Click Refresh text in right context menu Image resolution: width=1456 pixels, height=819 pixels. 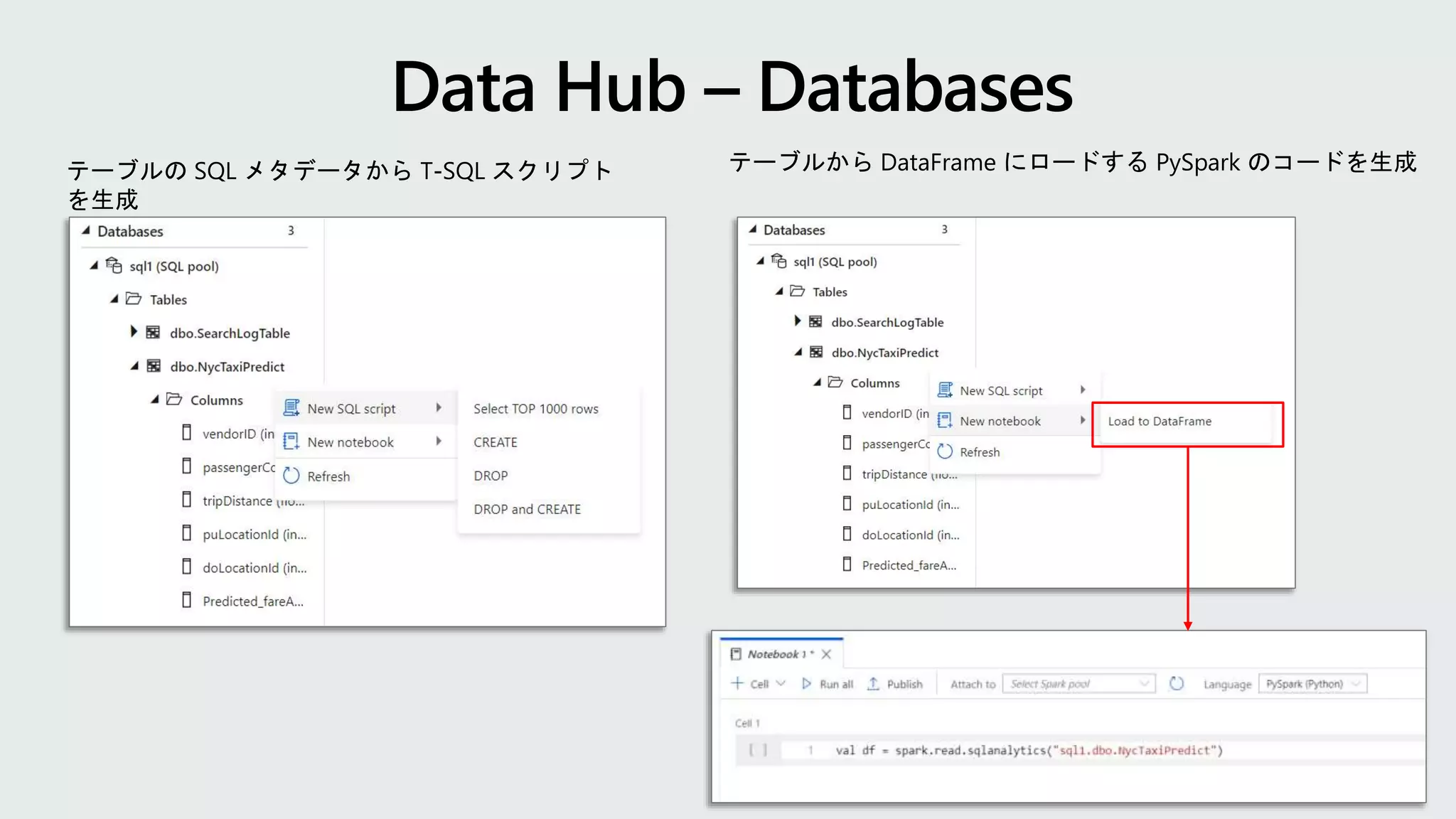pos(980,452)
